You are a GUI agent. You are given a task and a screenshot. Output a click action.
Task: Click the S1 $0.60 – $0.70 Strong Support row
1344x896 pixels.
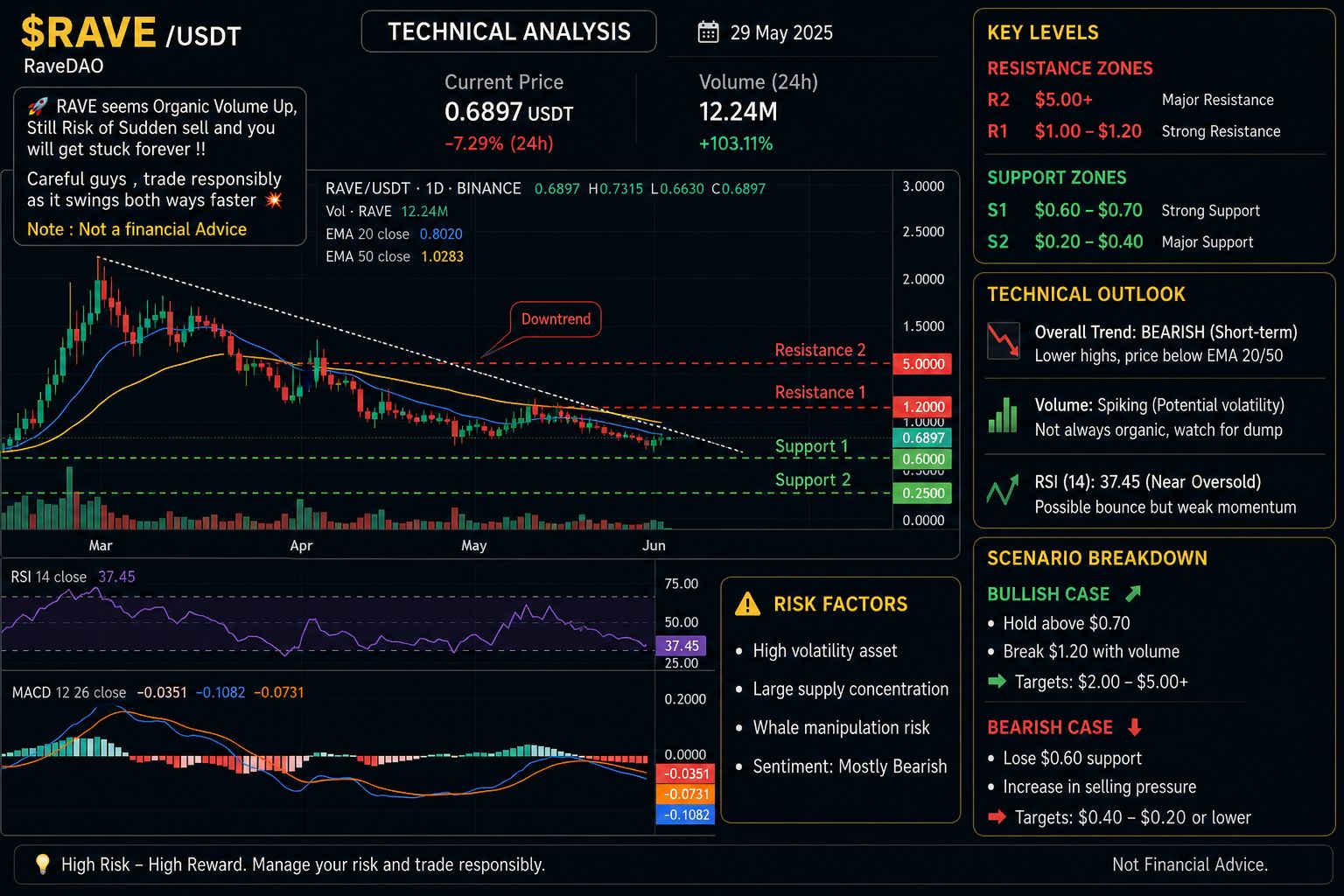point(1123,211)
